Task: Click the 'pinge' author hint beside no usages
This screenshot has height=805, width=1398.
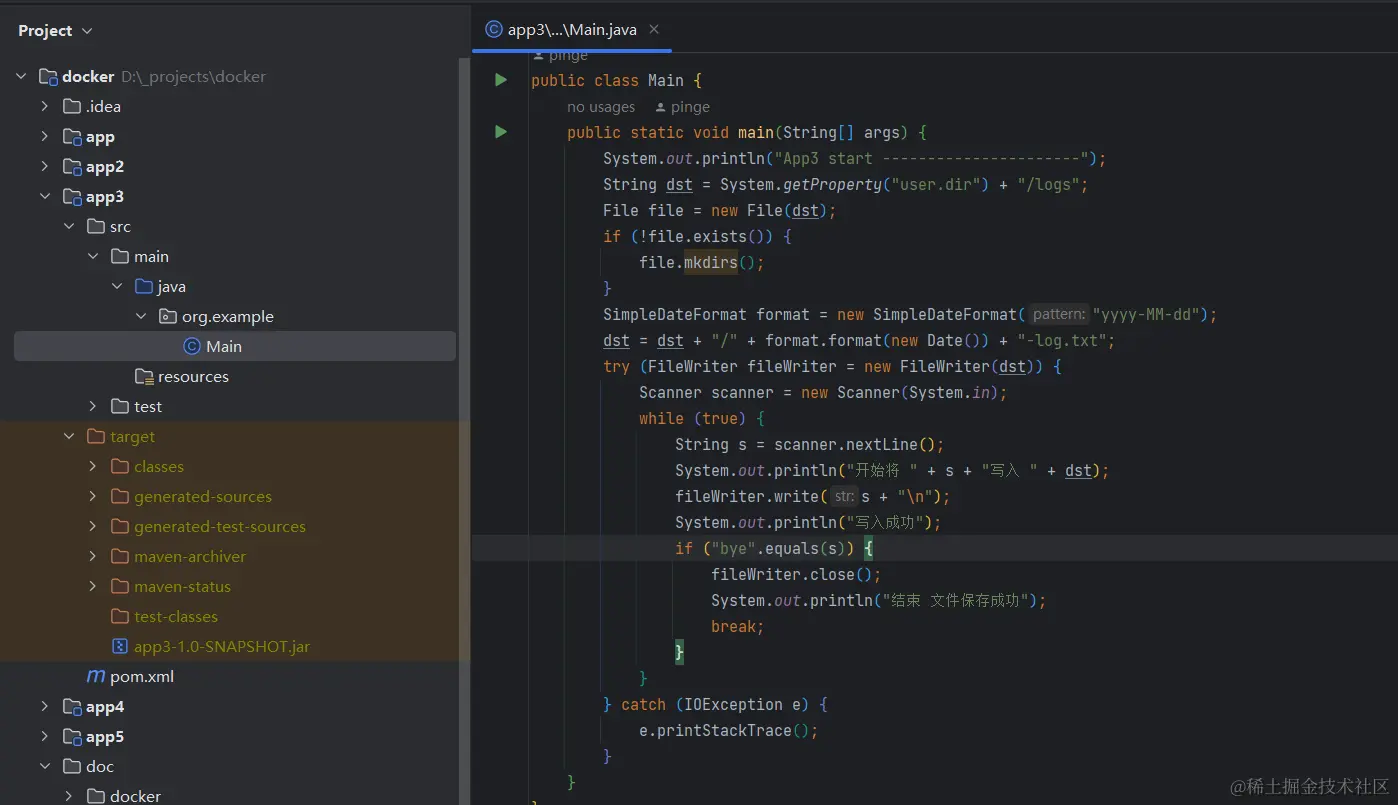Action: click(x=682, y=107)
